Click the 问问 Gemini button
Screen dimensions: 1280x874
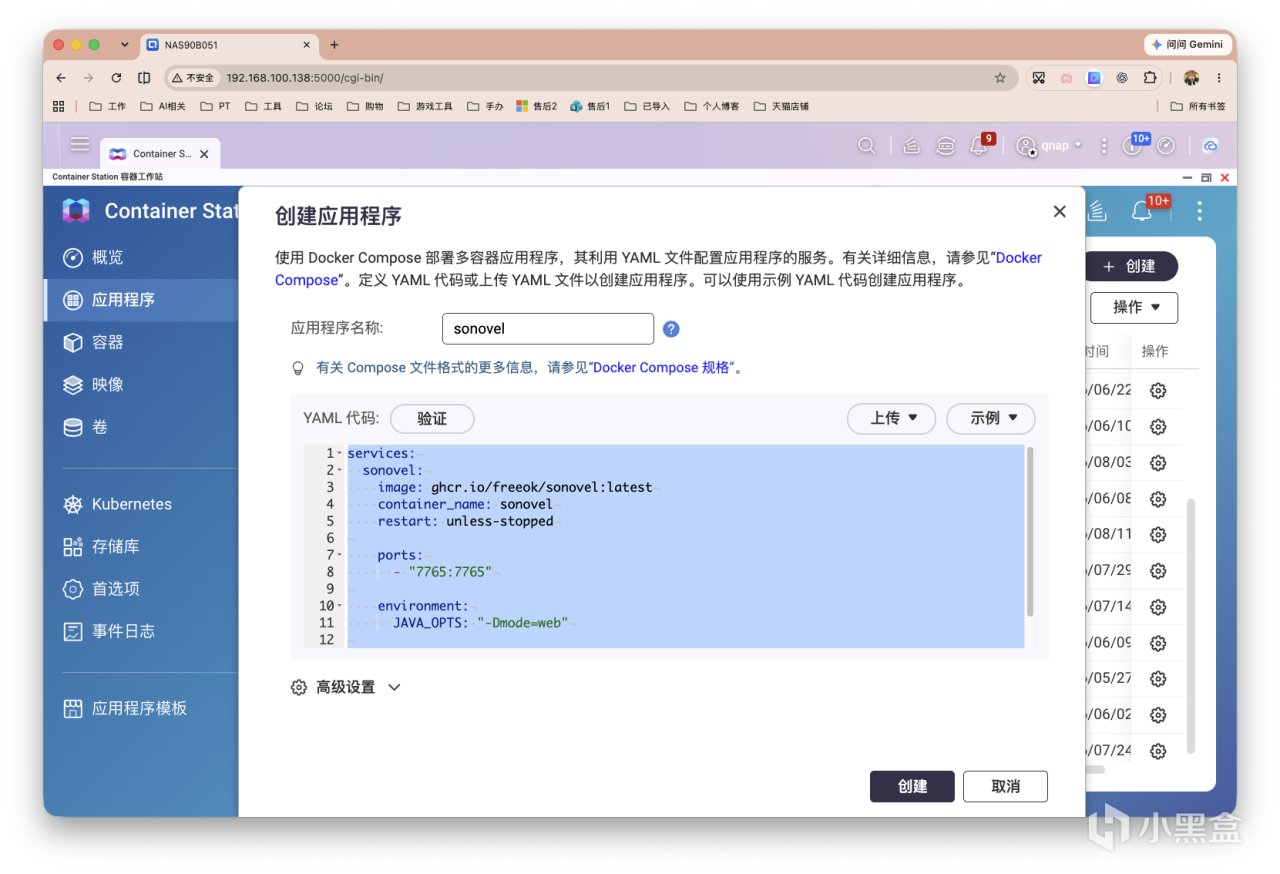click(x=1187, y=45)
